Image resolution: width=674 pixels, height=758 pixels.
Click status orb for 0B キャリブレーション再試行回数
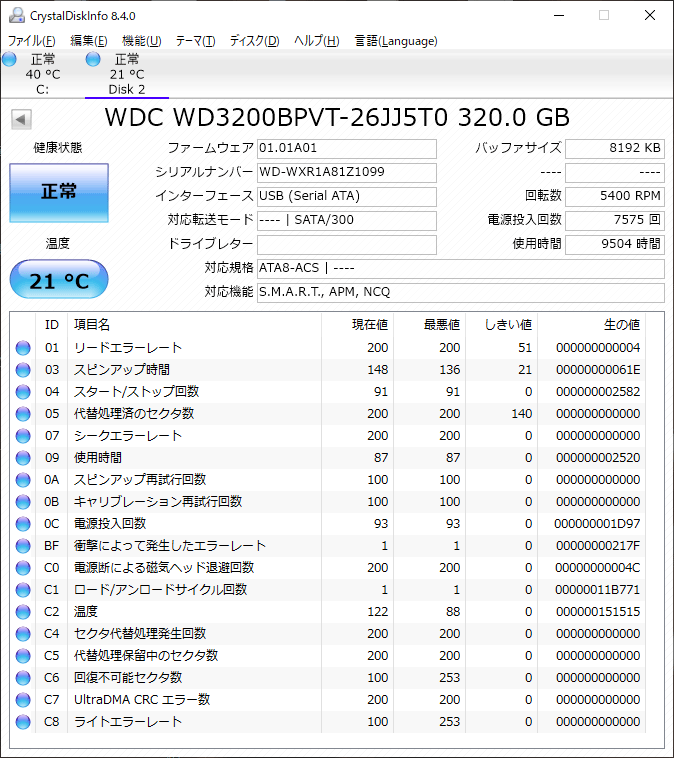(23, 502)
